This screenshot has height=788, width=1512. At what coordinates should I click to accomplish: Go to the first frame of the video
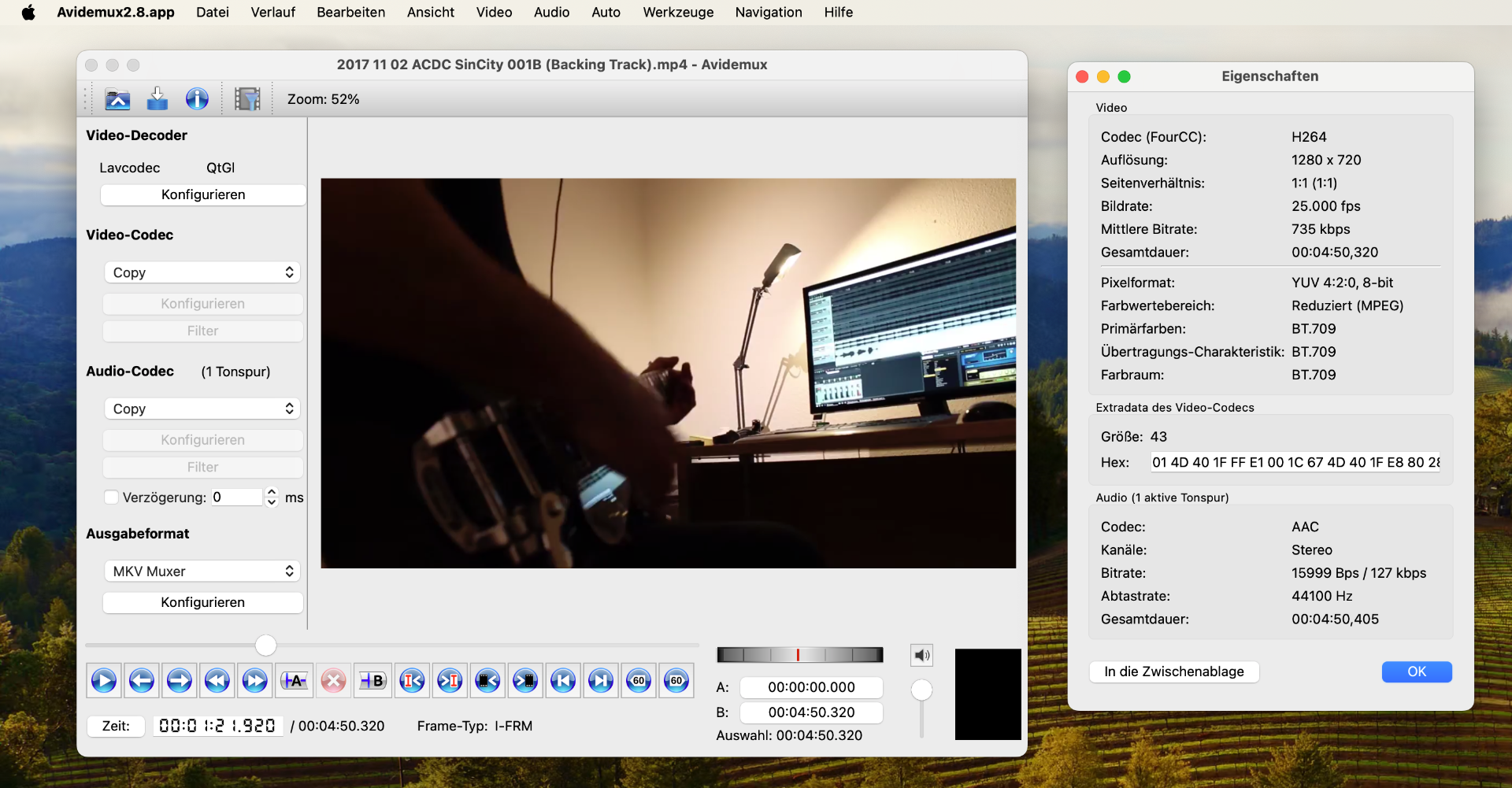563,681
